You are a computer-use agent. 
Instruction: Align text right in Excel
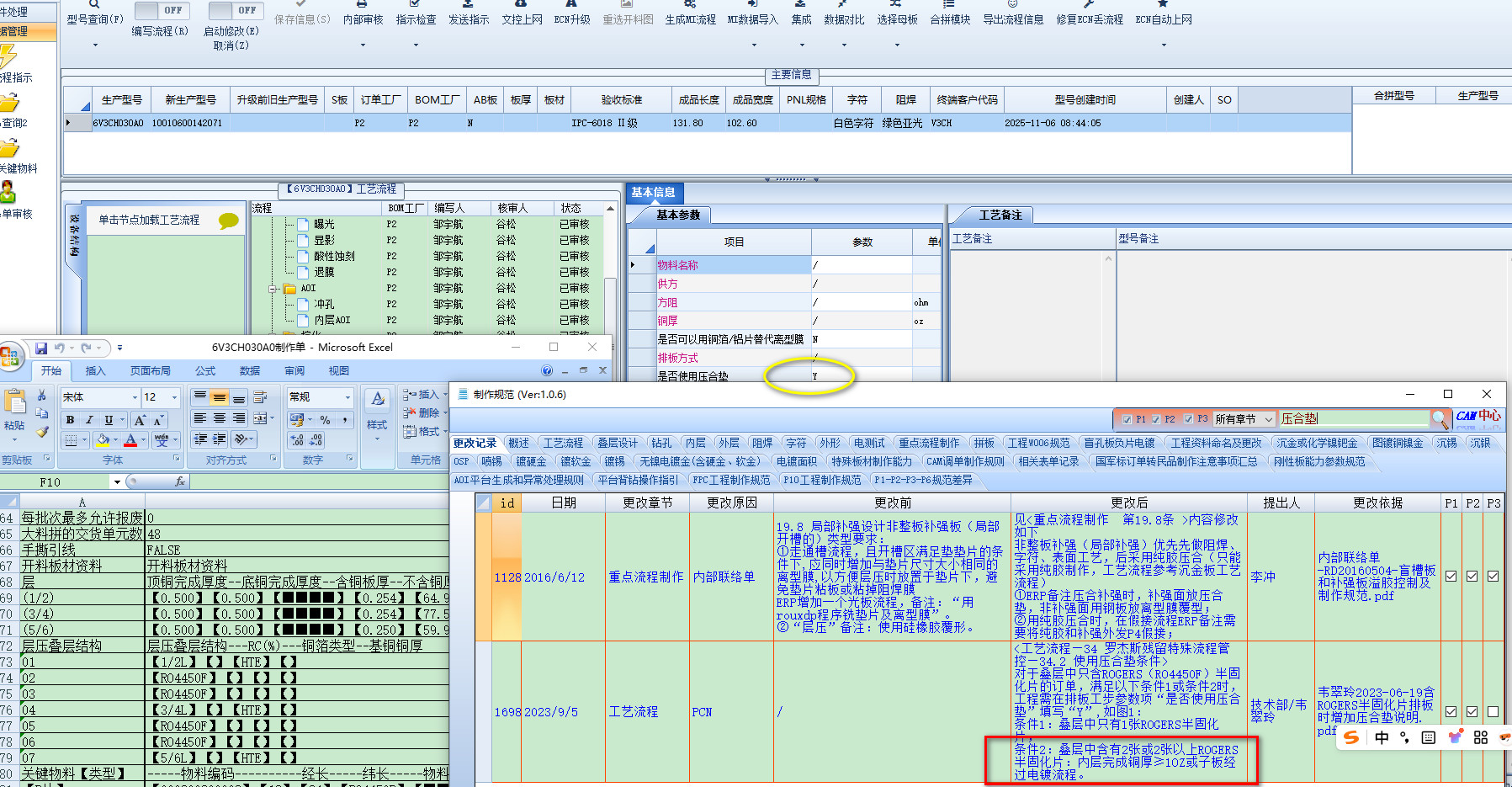pyautogui.click(x=239, y=418)
